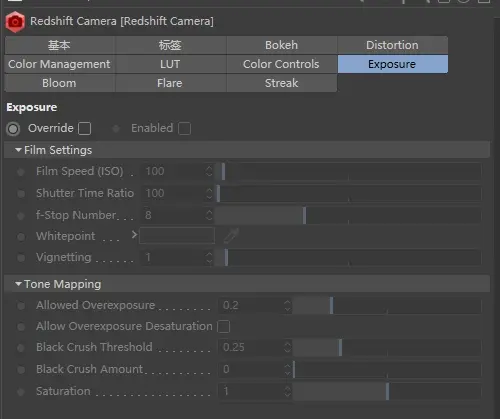Click the Black Crush Threshold slider
This screenshot has height=419, width=500.
point(387,347)
